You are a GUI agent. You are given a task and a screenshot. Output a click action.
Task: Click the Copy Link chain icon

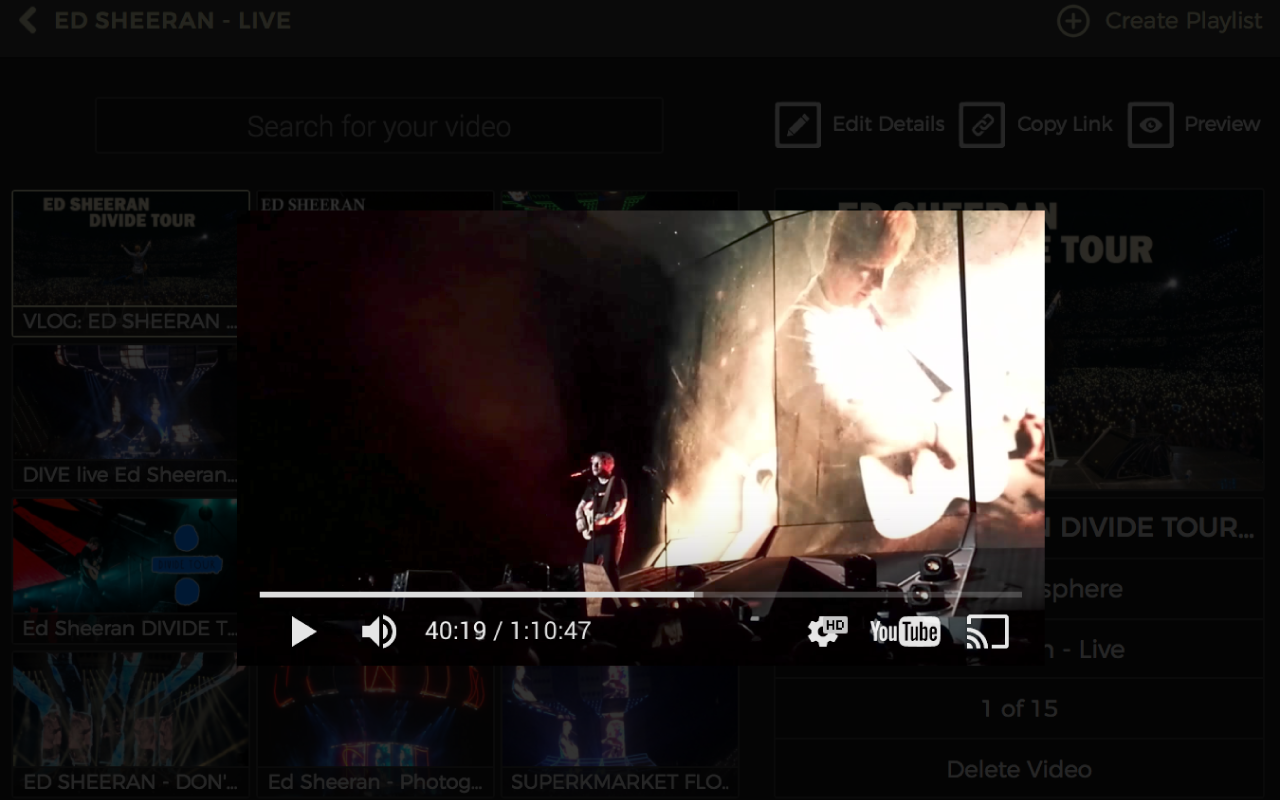coord(982,125)
